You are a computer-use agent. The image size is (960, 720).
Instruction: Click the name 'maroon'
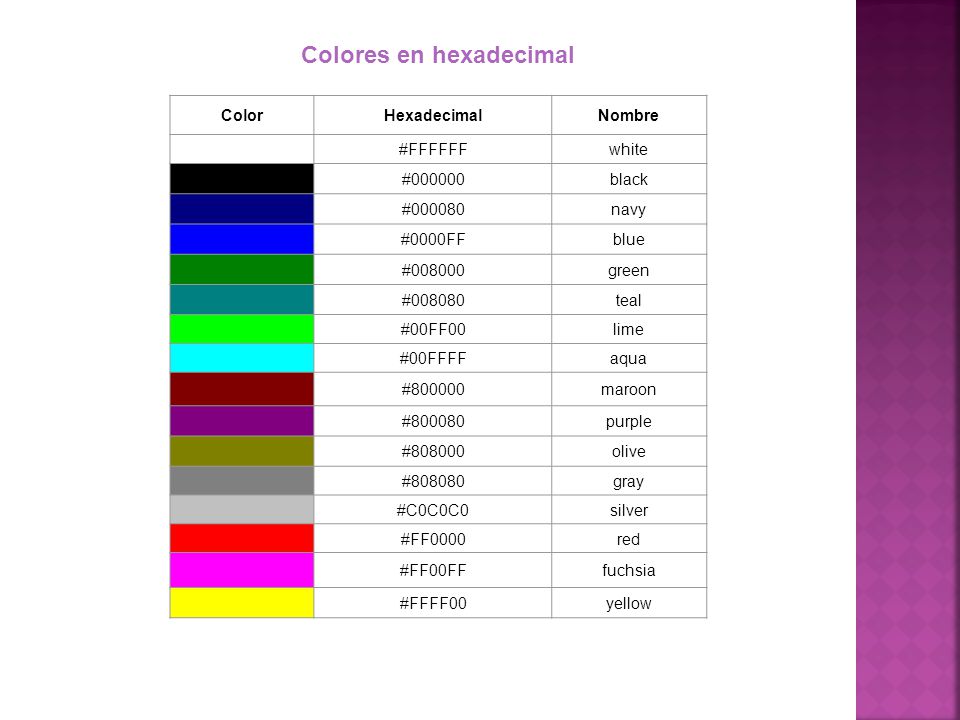click(x=628, y=389)
